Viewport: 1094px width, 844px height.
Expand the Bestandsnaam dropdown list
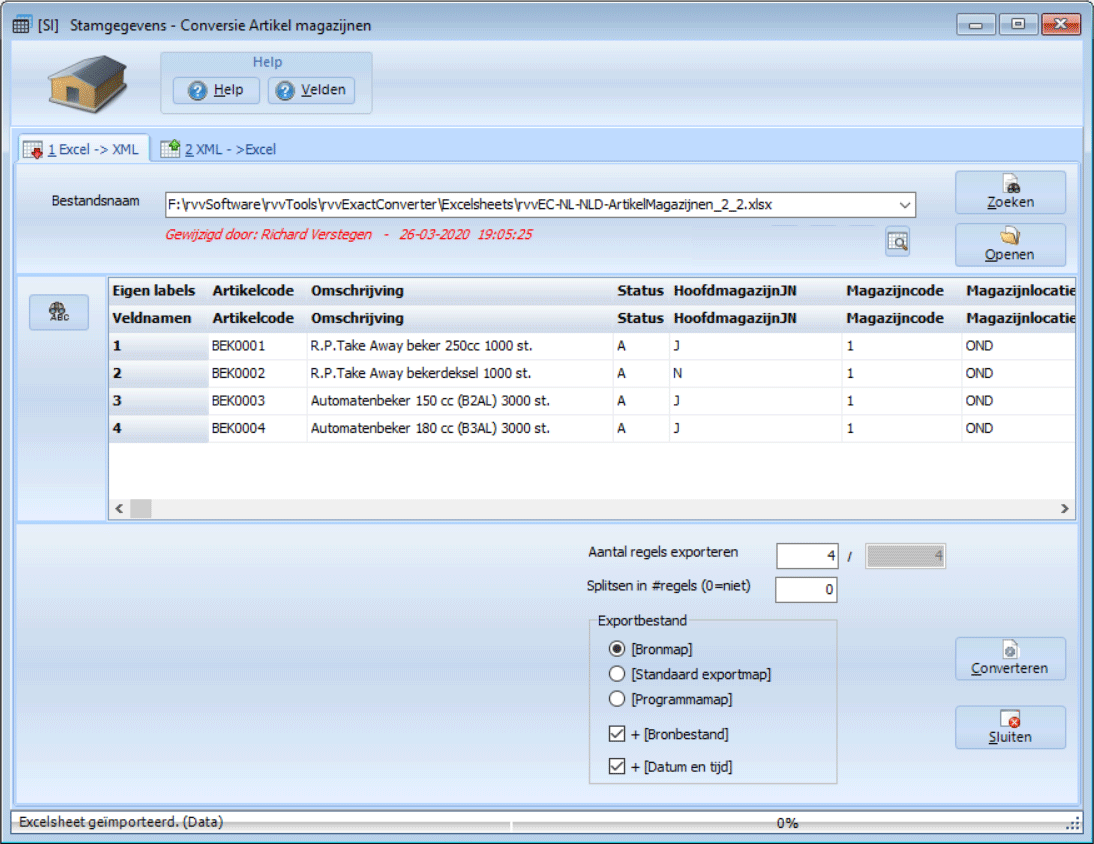coord(905,205)
